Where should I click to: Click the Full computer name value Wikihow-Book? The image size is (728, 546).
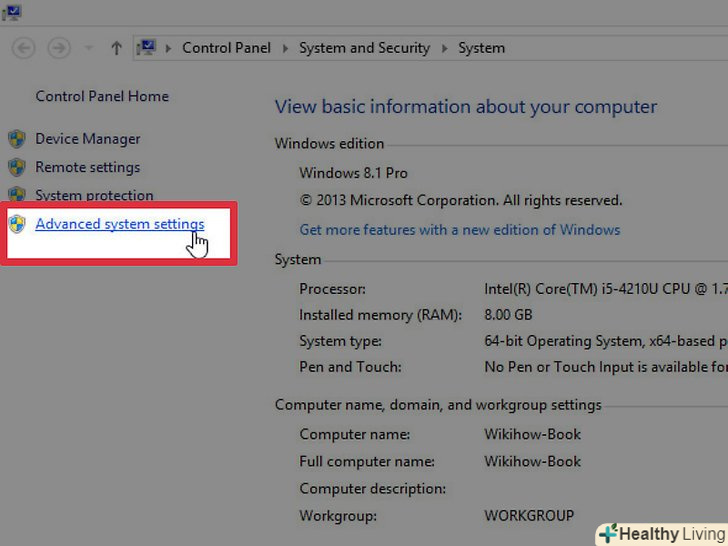[533, 461]
